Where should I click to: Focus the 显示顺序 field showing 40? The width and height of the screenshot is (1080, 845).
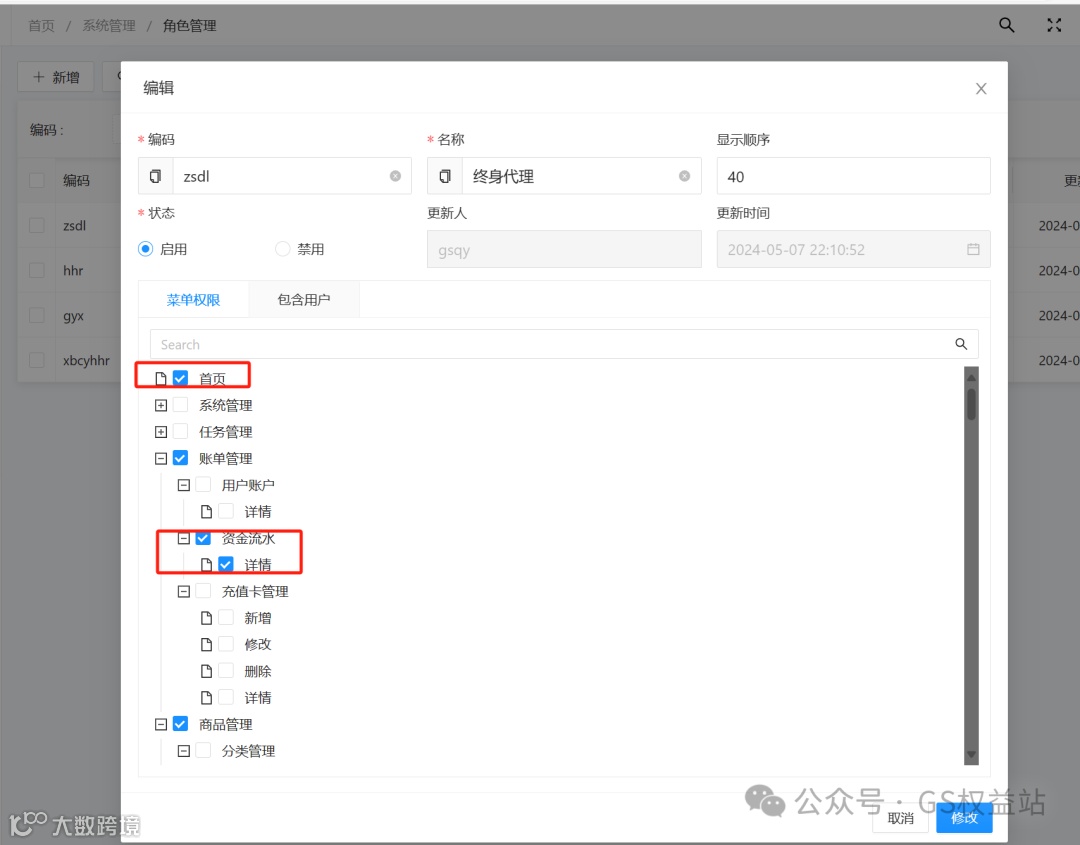pos(853,176)
